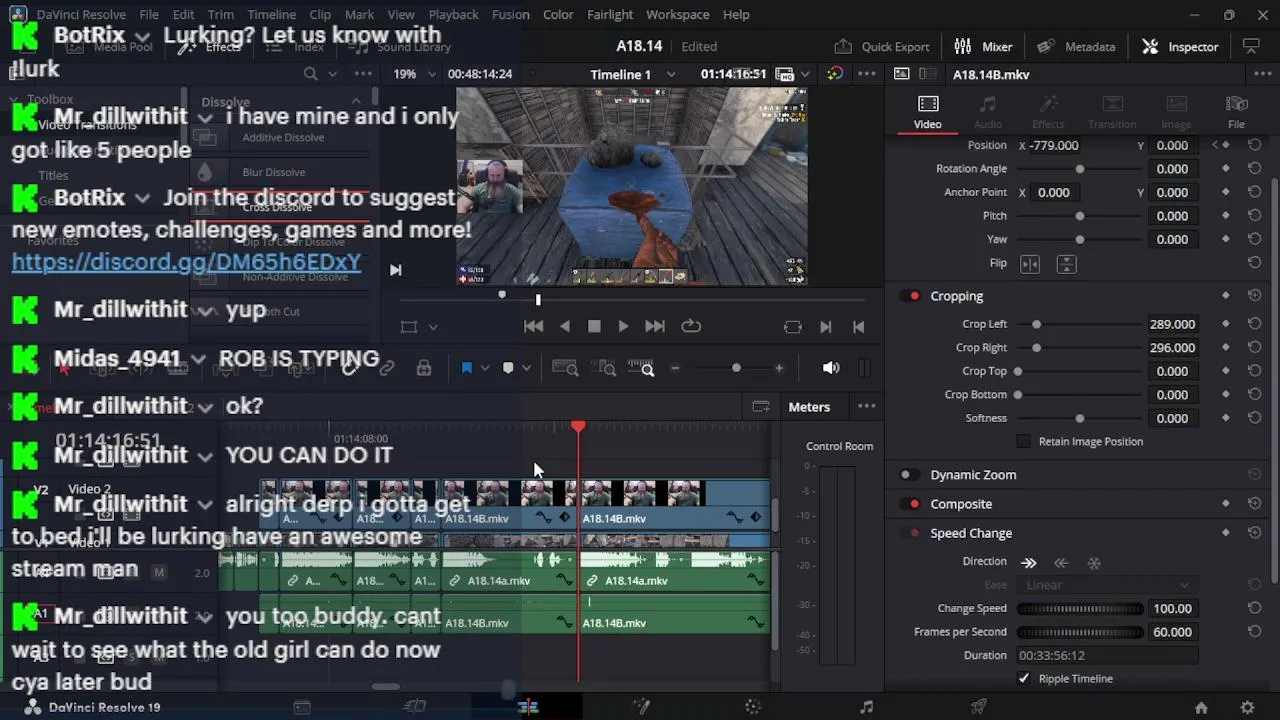The width and height of the screenshot is (1280, 720).
Task: Click the marker icon in timeline toolbar
Action: tap(508, 368)
